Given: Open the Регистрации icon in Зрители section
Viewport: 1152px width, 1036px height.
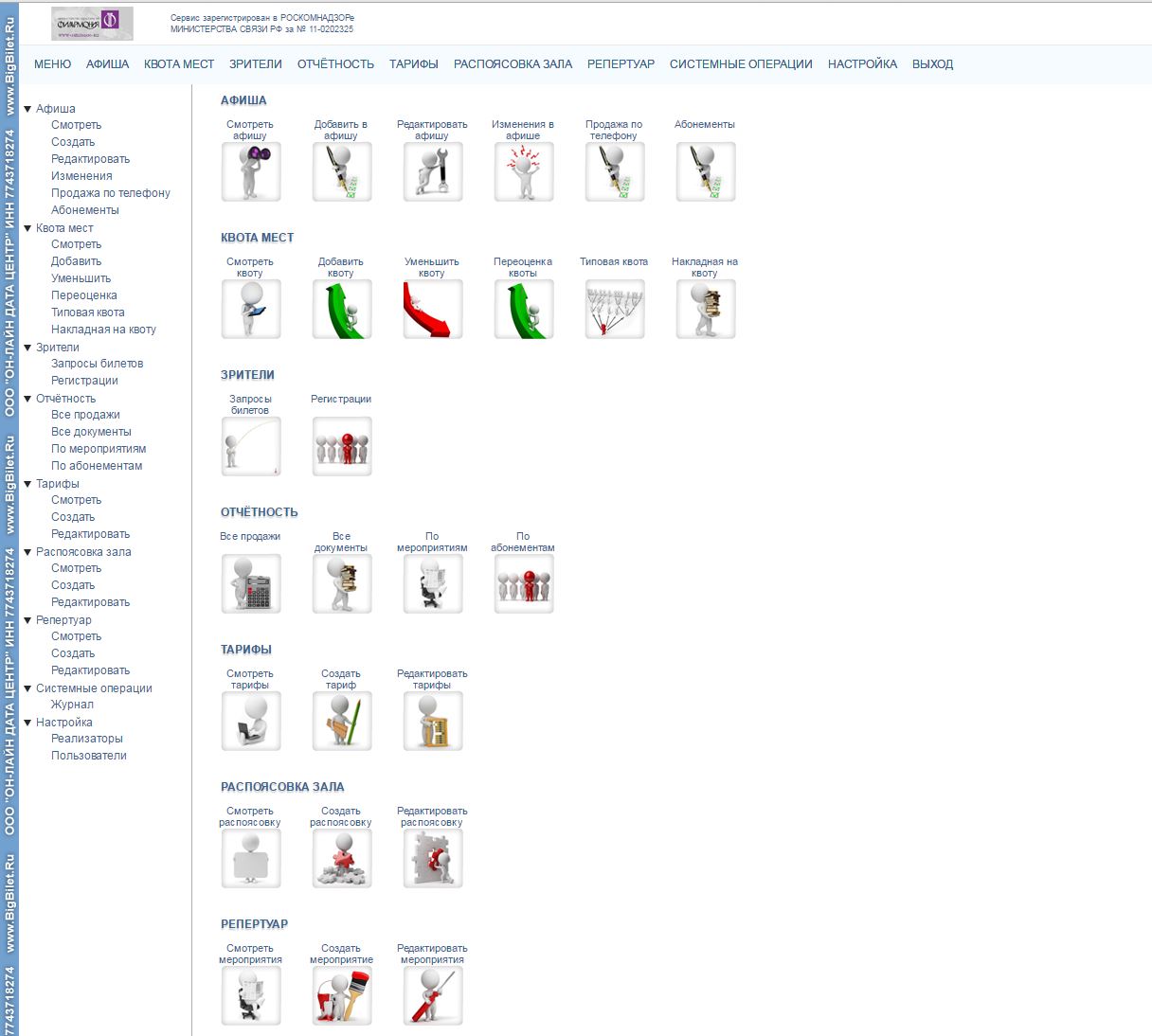Looking at the screenshot, I should click(342, 446).
